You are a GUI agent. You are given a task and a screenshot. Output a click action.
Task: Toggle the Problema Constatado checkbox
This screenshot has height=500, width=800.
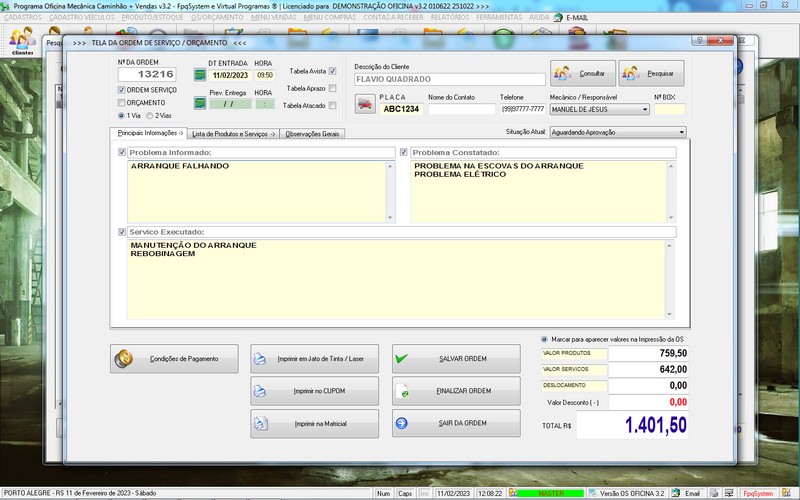404,152
